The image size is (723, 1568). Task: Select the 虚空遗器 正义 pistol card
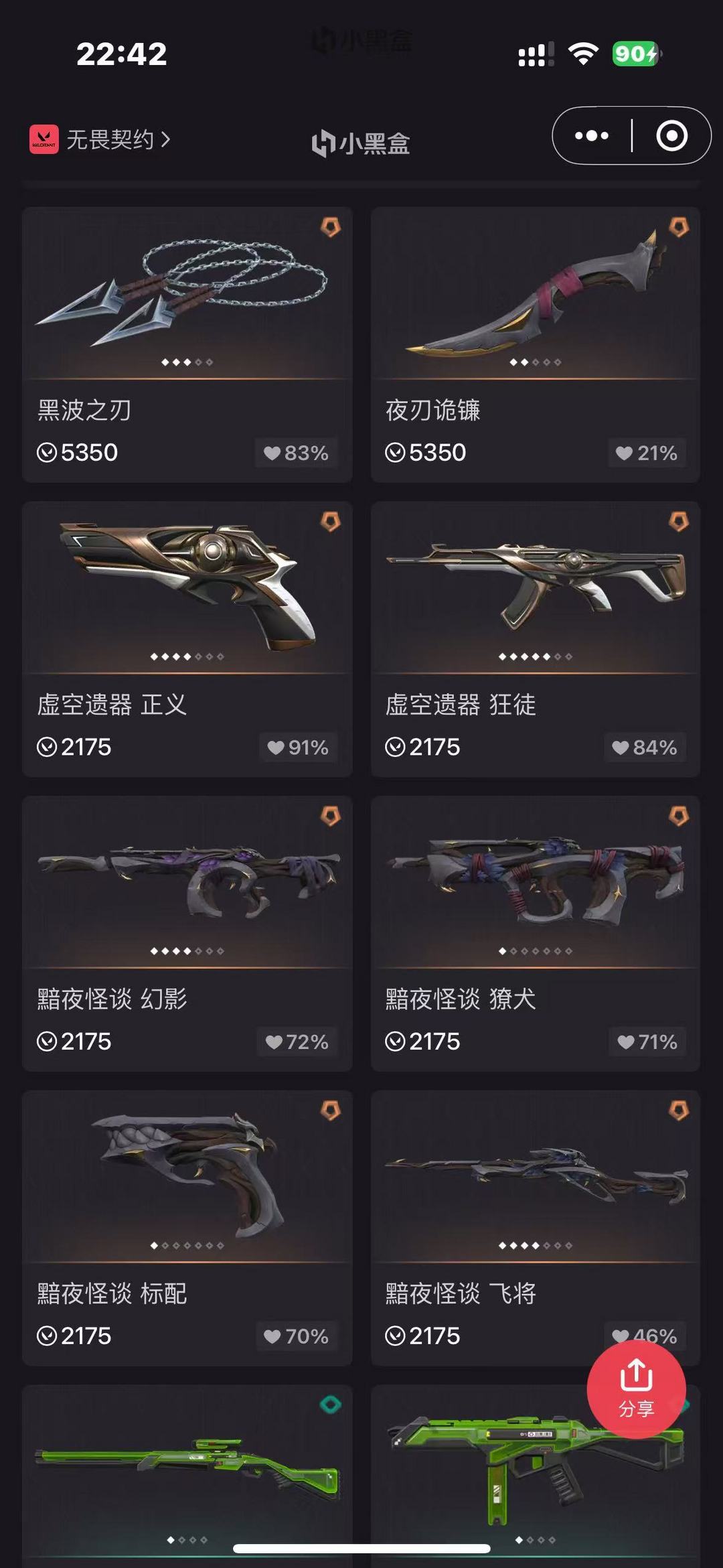click(187, 639)
